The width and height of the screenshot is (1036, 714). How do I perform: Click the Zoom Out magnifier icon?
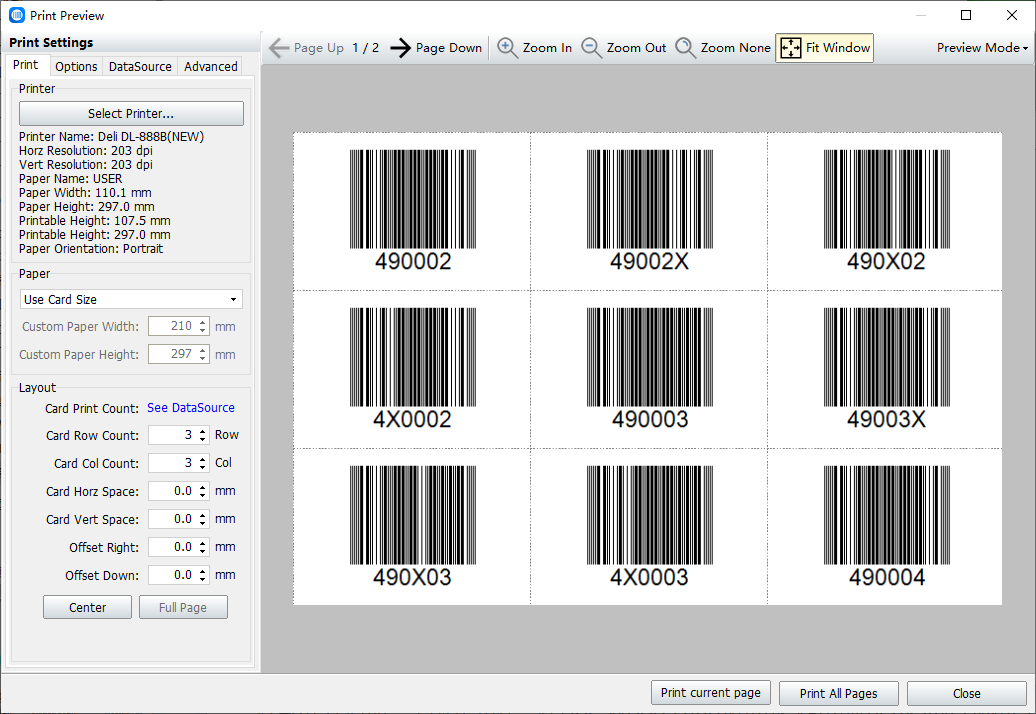tap(591, 48)
